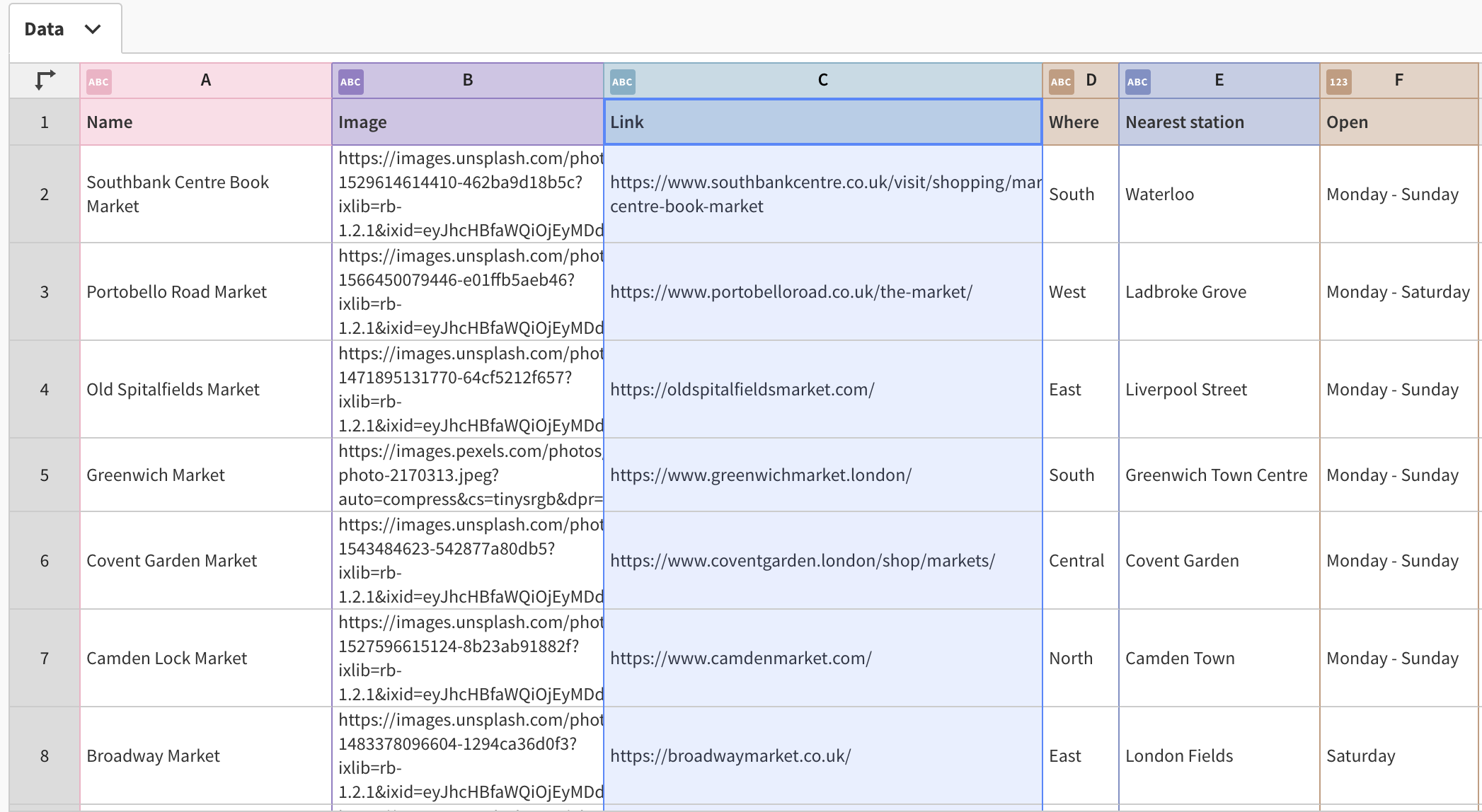Select the 'Liverpool Street' station cell
1482x812 pixels.
point(1219,390)
